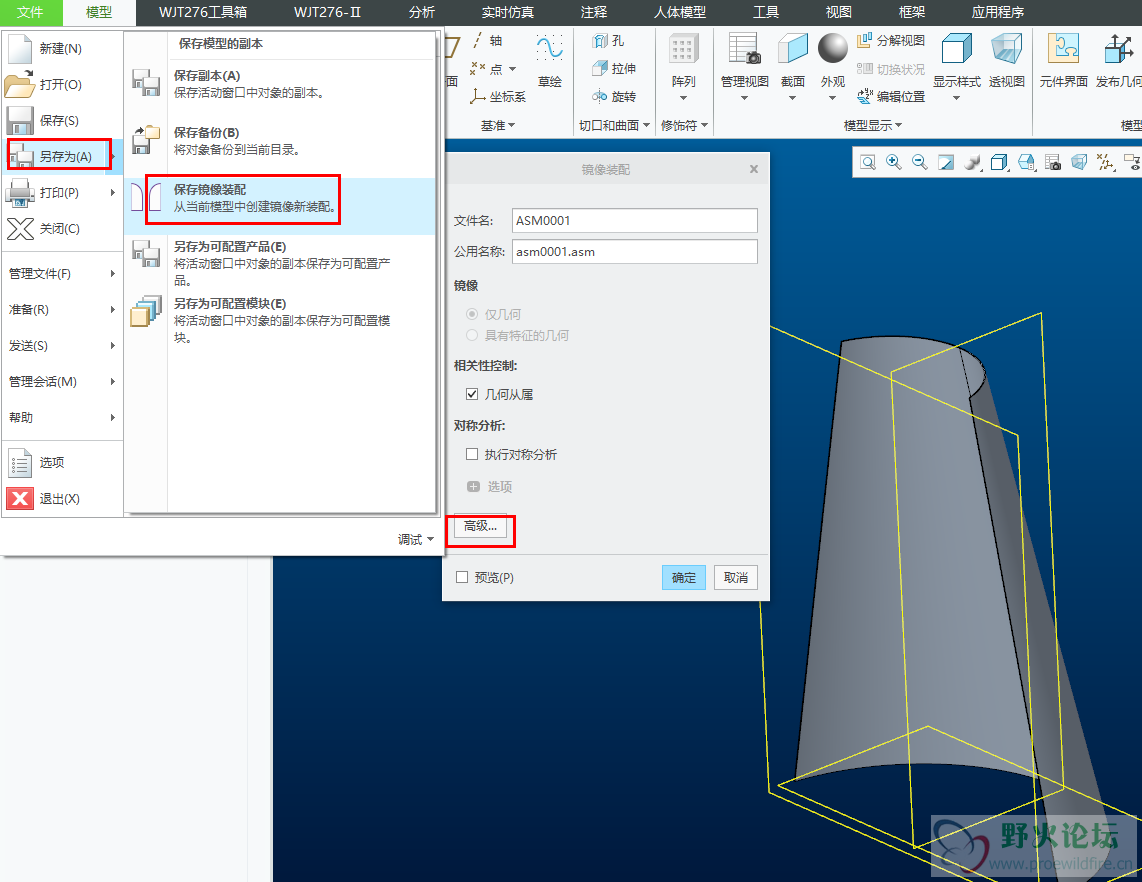This screenshot has width=1142, height=882.
Task: Tick the 预览(P) preview checkbox
Action: pos(462,578)
